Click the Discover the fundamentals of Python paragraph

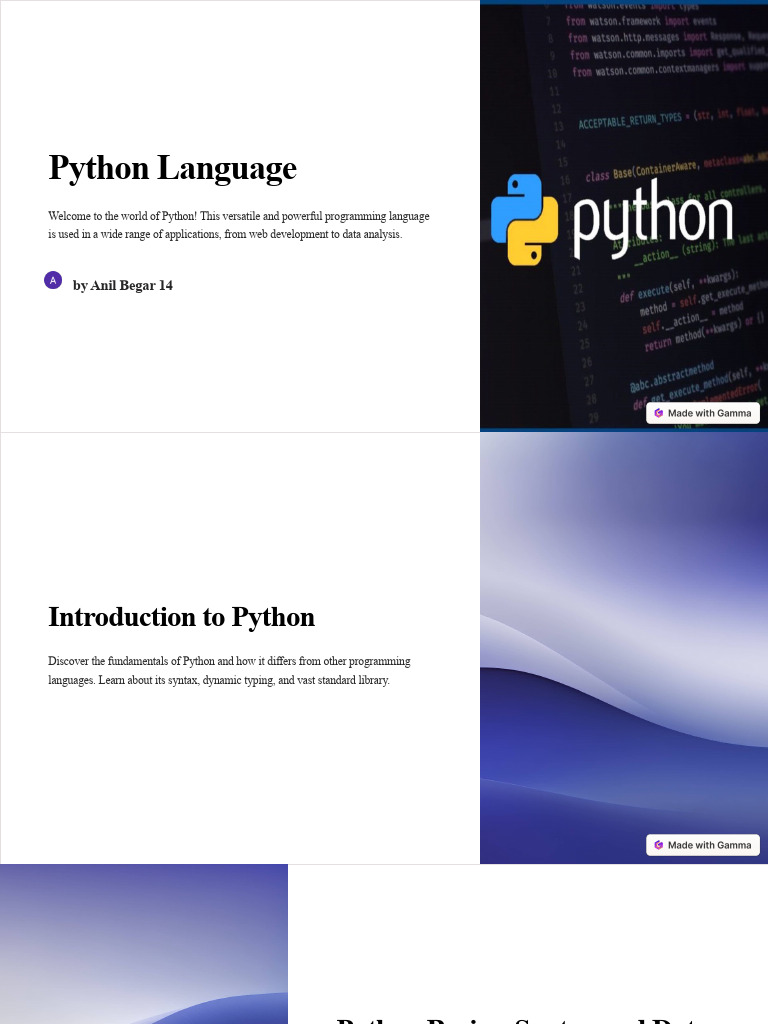coord(229,670)
